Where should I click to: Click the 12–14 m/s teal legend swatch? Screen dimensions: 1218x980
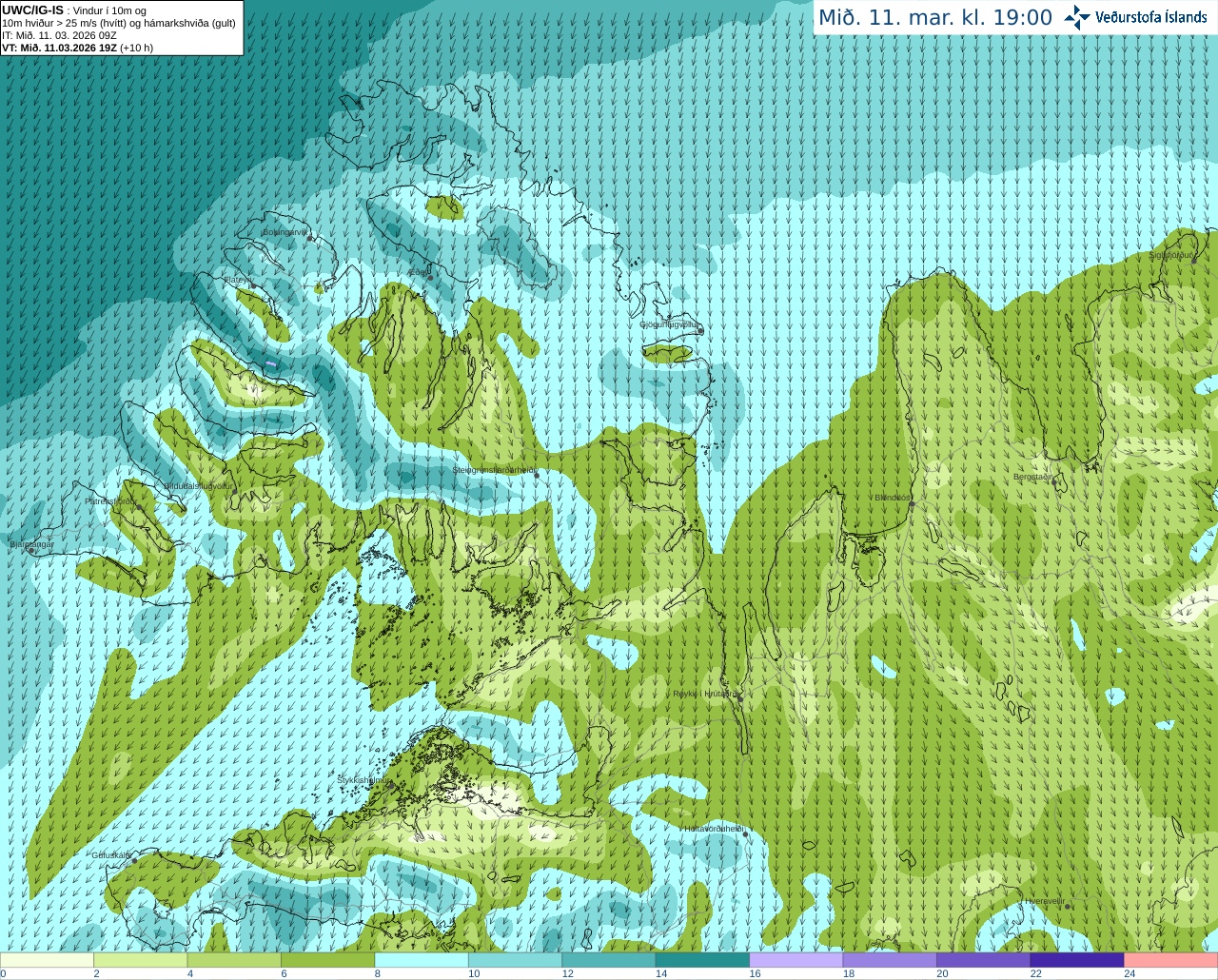(x=609, y=960)
